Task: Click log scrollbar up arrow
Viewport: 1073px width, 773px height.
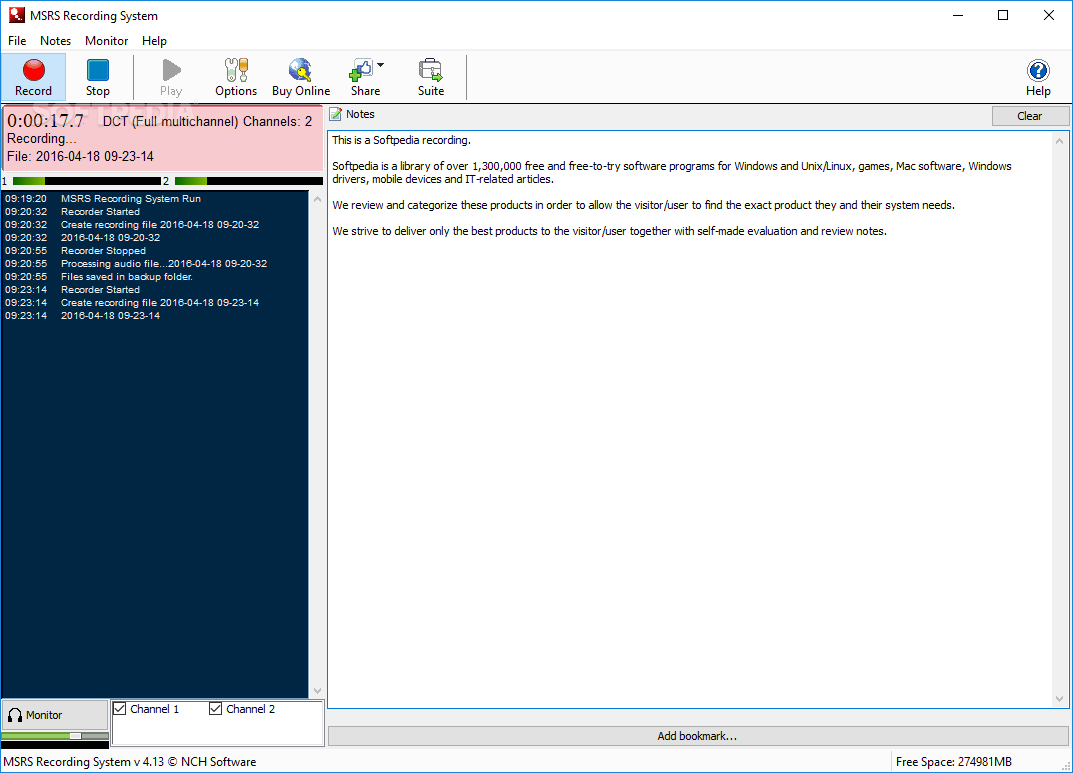Action: point(317,199)
